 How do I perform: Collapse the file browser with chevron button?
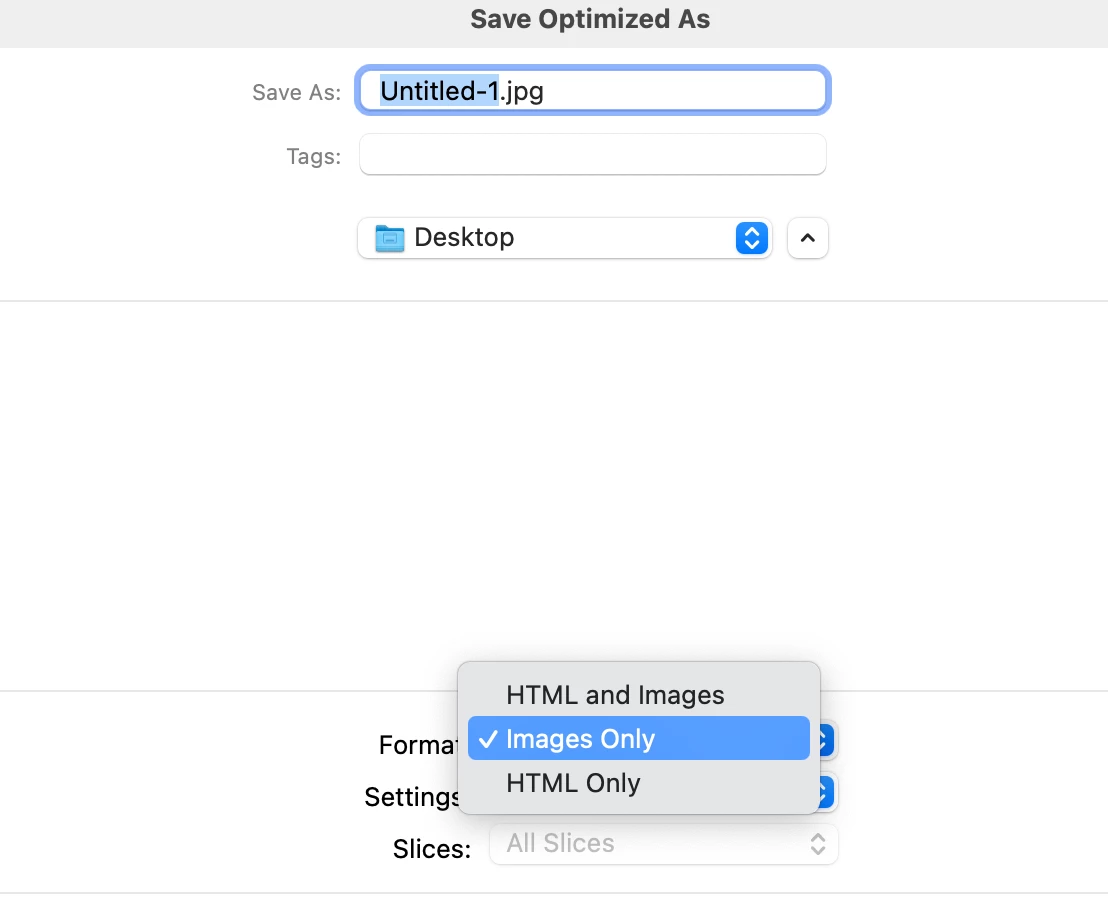click(808, 238)
